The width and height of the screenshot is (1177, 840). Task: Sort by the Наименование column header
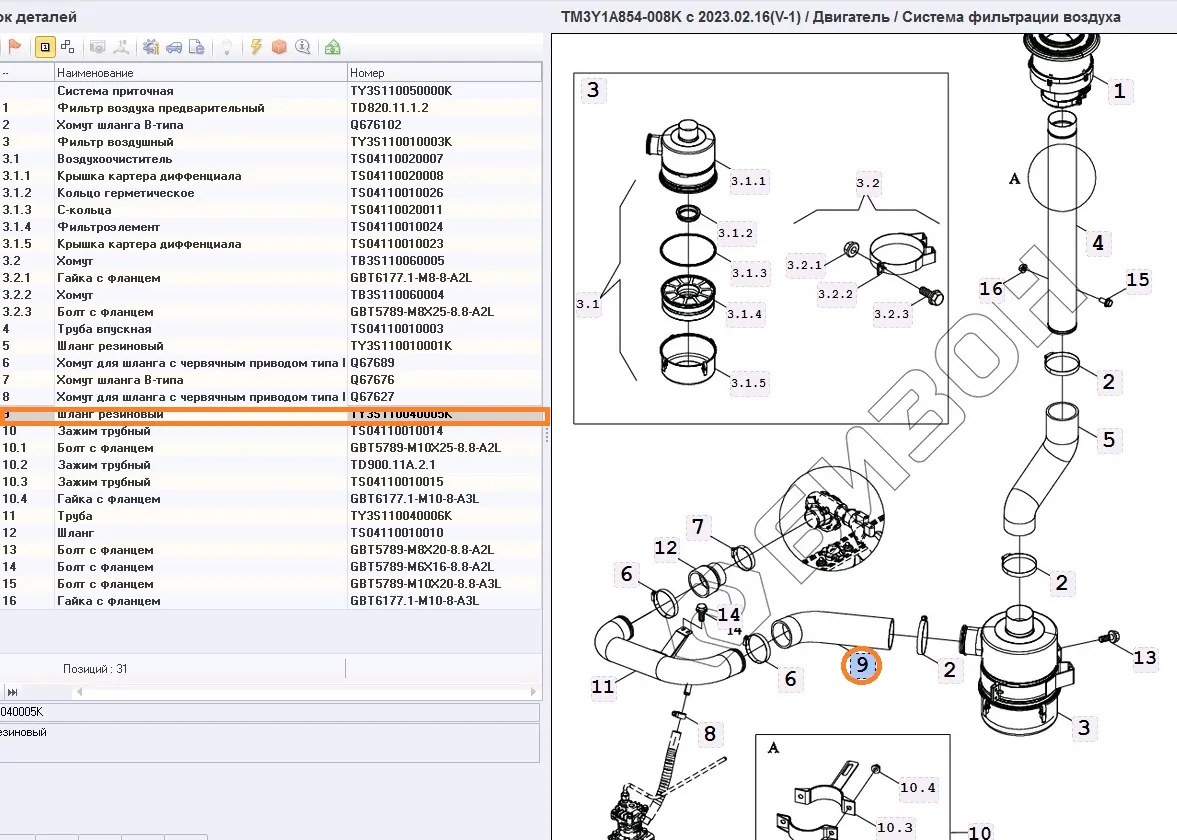pyautogui.click(x=200, y=73)
